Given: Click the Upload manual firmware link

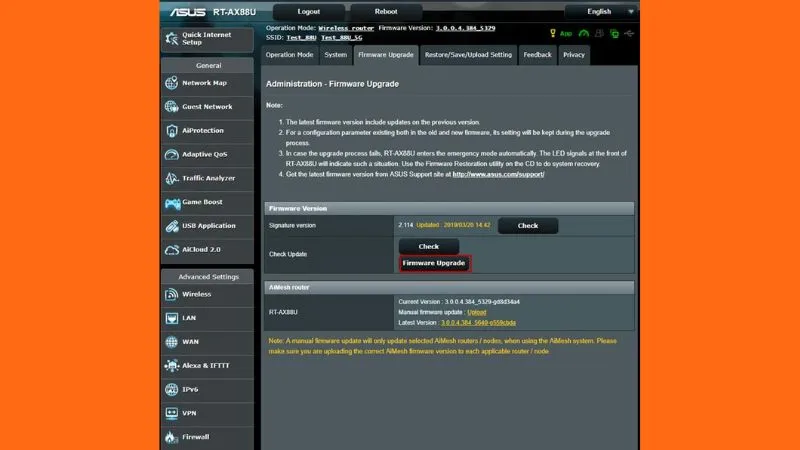Looking at the screenshot, I should click(477, 312).
